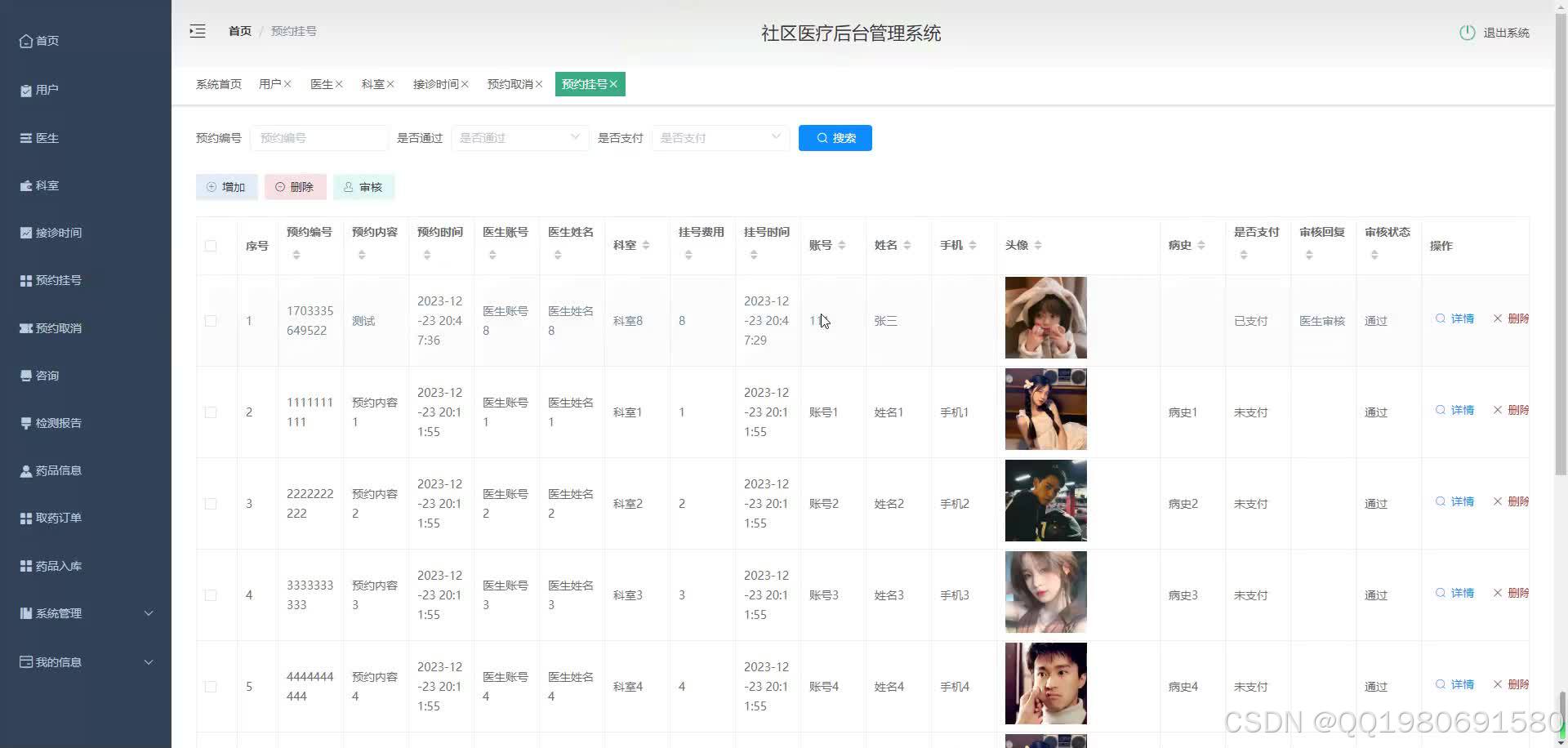
Task: Click the 取药订单 sidebar icon
Action: click(26, 518)
